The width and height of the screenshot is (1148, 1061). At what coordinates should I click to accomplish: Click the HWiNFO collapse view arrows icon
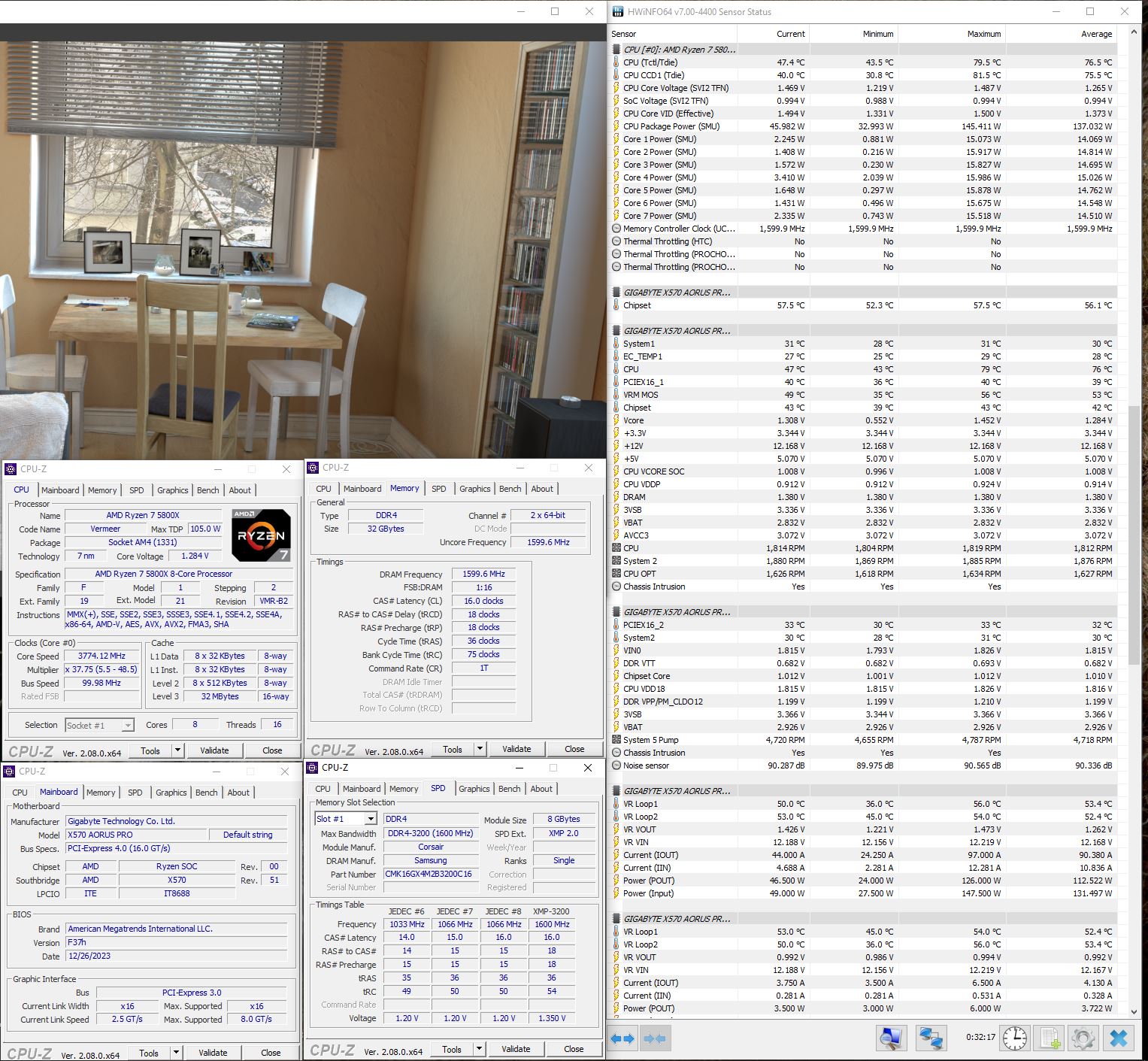[655, 1038]
